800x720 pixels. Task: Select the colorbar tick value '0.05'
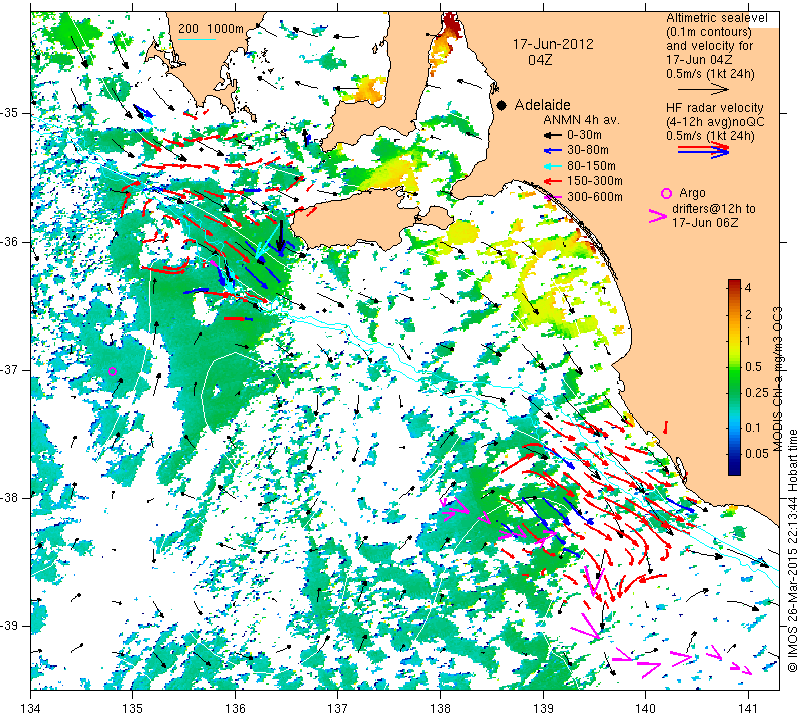(x=757, y=454)
